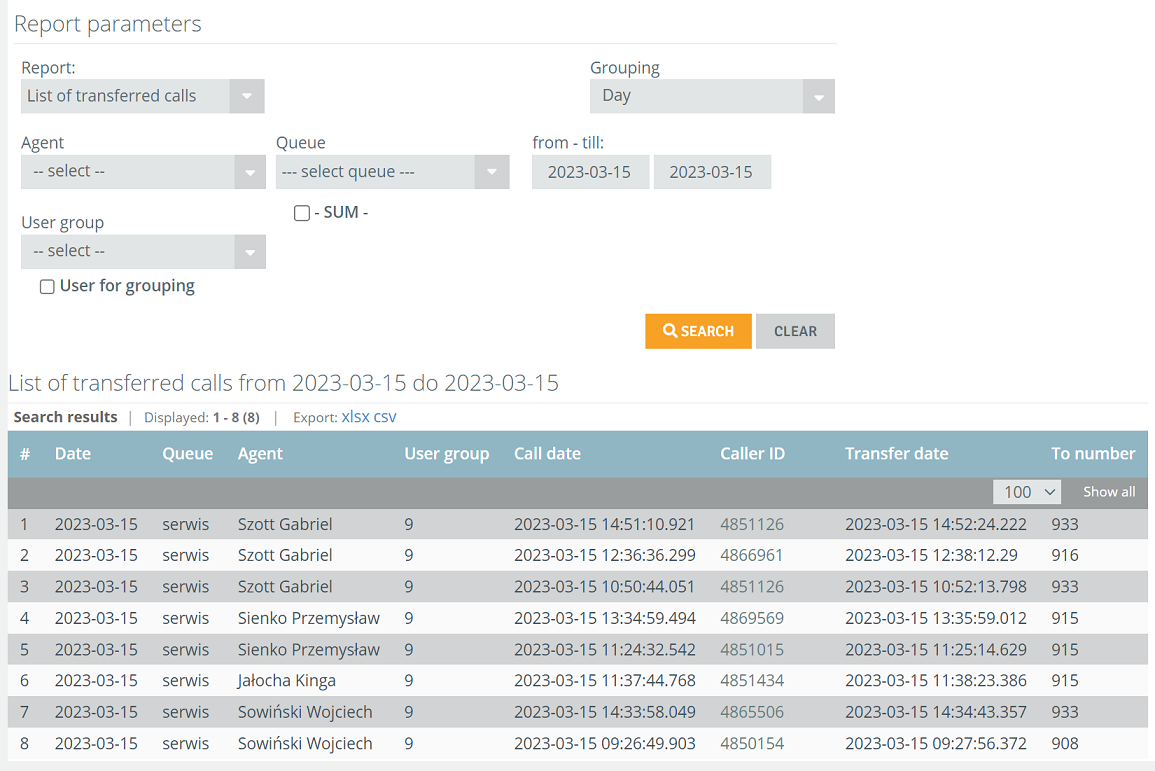Open caller ID 4865506
1155x771 pixels.
pos(752,712)
